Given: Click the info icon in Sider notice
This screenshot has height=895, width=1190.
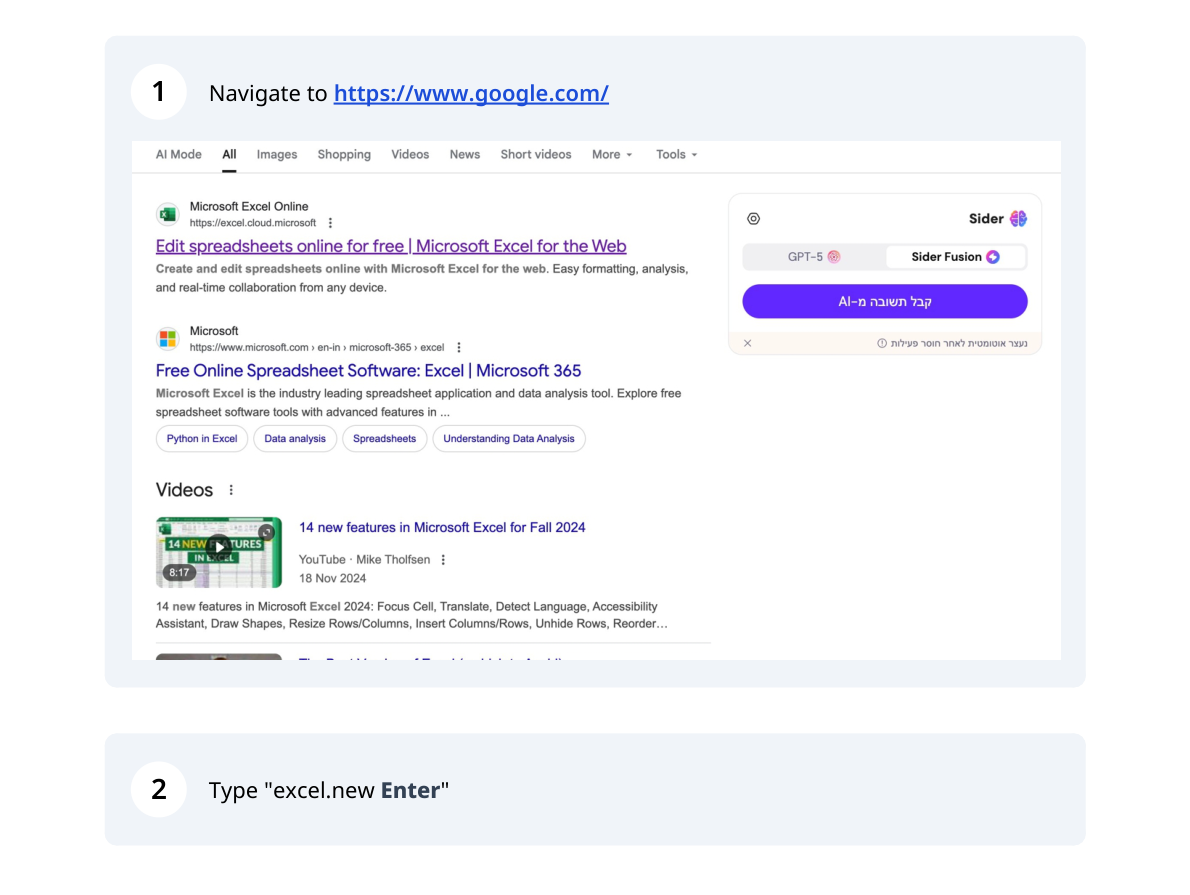Looking at the screenshot, I should tap(882, 343).
